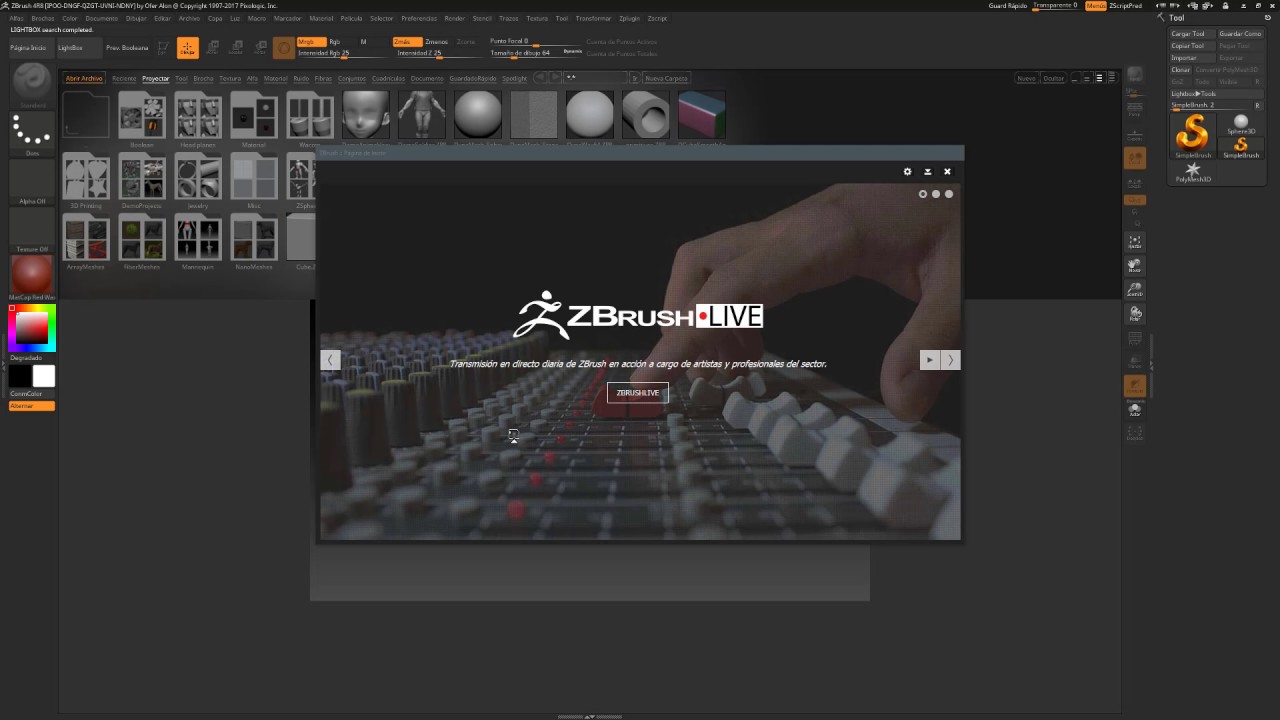The width and height of the screenshot is (1280, 720).
Task: Select the PolyMesh3D star tool
Action: tap(1192, 171)
